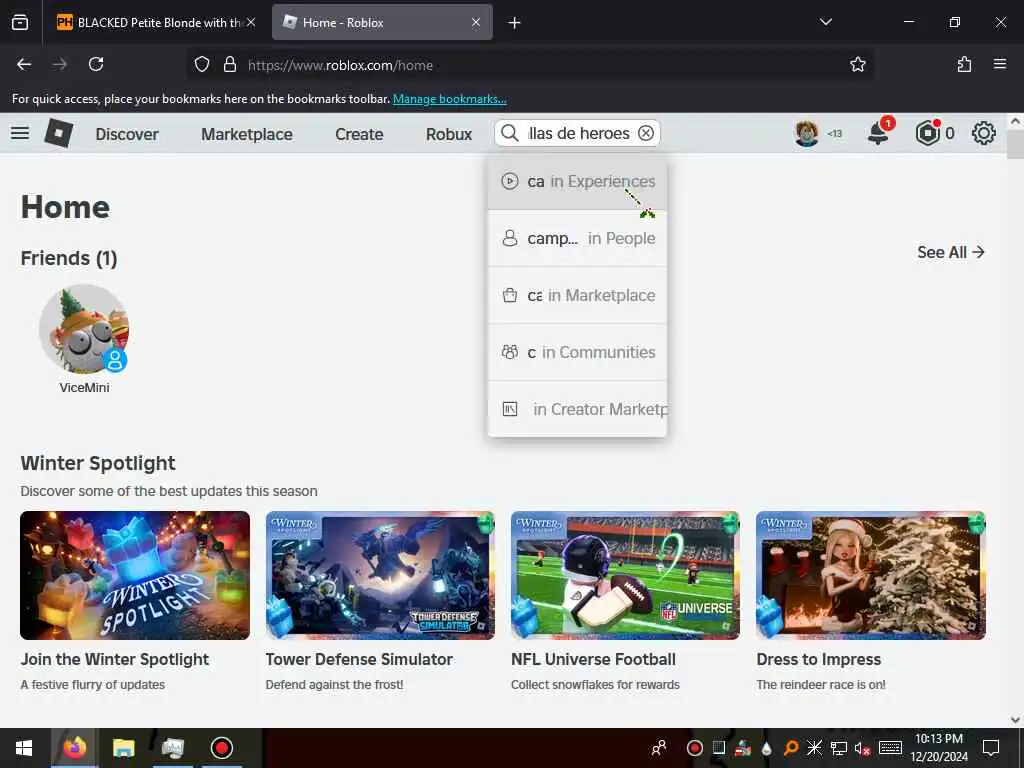This screenshot has width=1024, height=768.
Task: Open the touch keyboard tray icon
Action: pos(889,748)
